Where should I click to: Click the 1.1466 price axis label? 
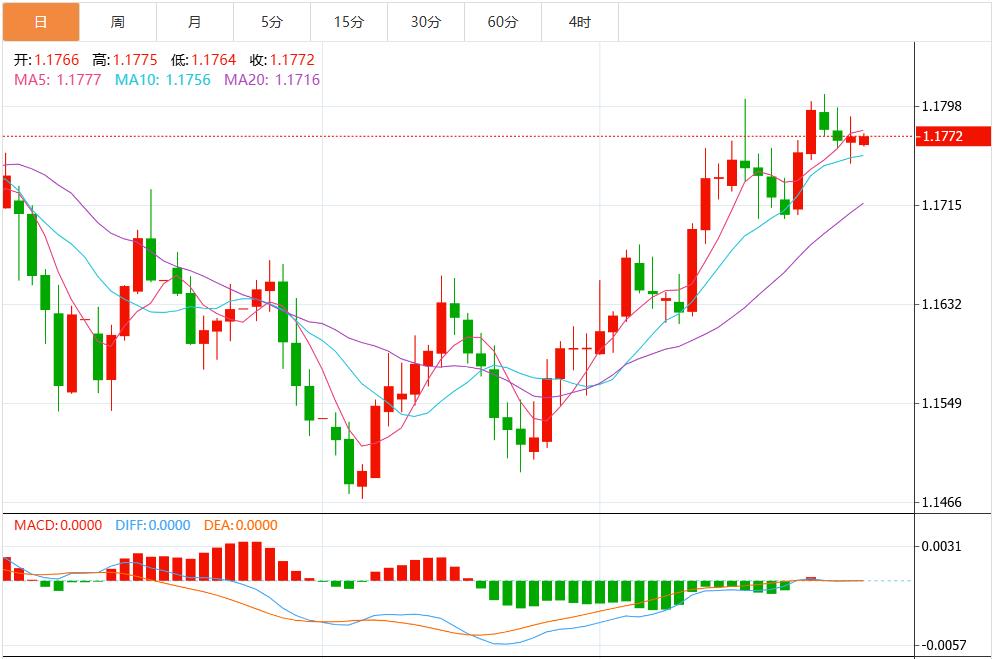(941, 502)
